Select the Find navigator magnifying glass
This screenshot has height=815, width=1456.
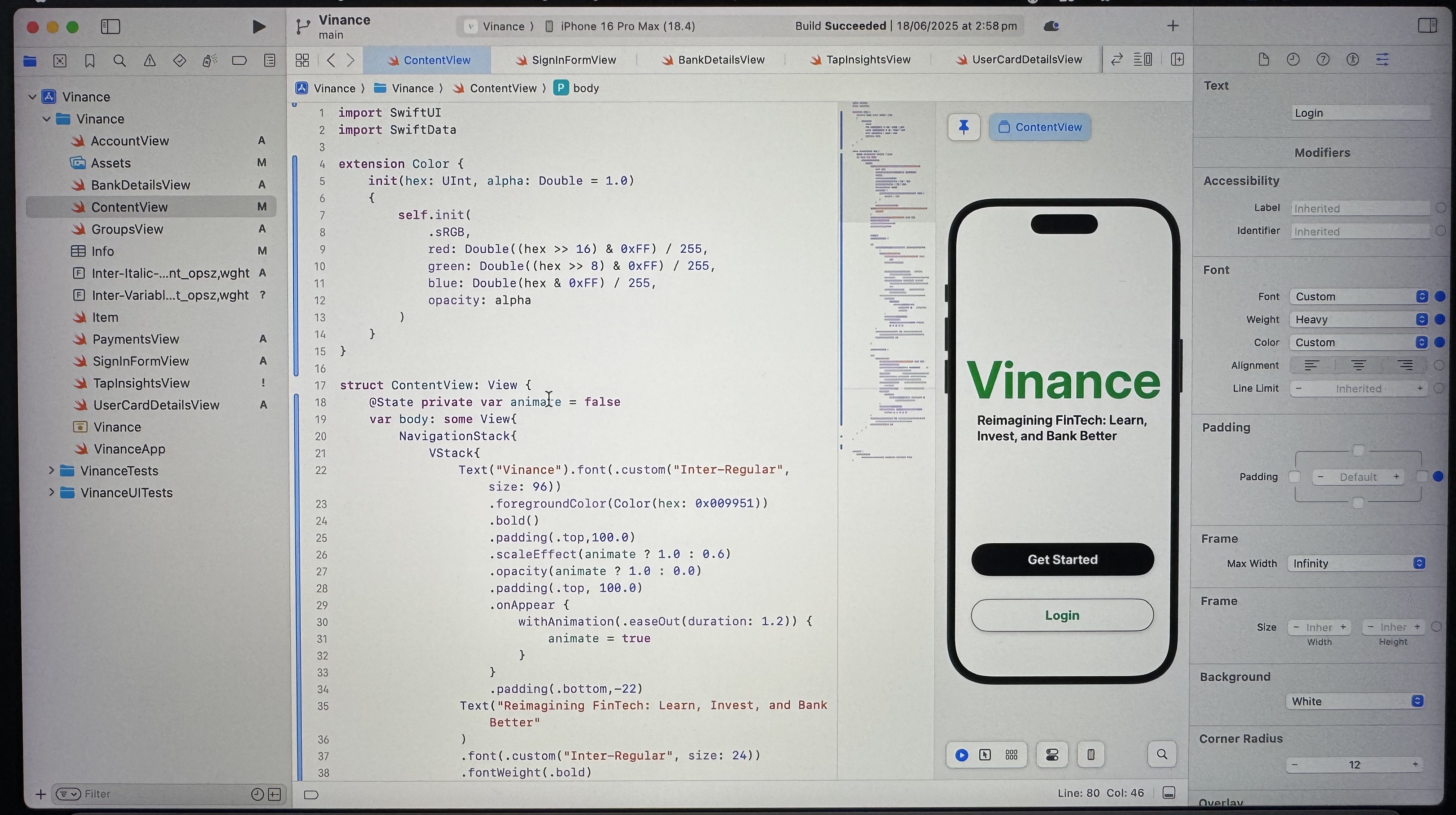coord(119,60)
